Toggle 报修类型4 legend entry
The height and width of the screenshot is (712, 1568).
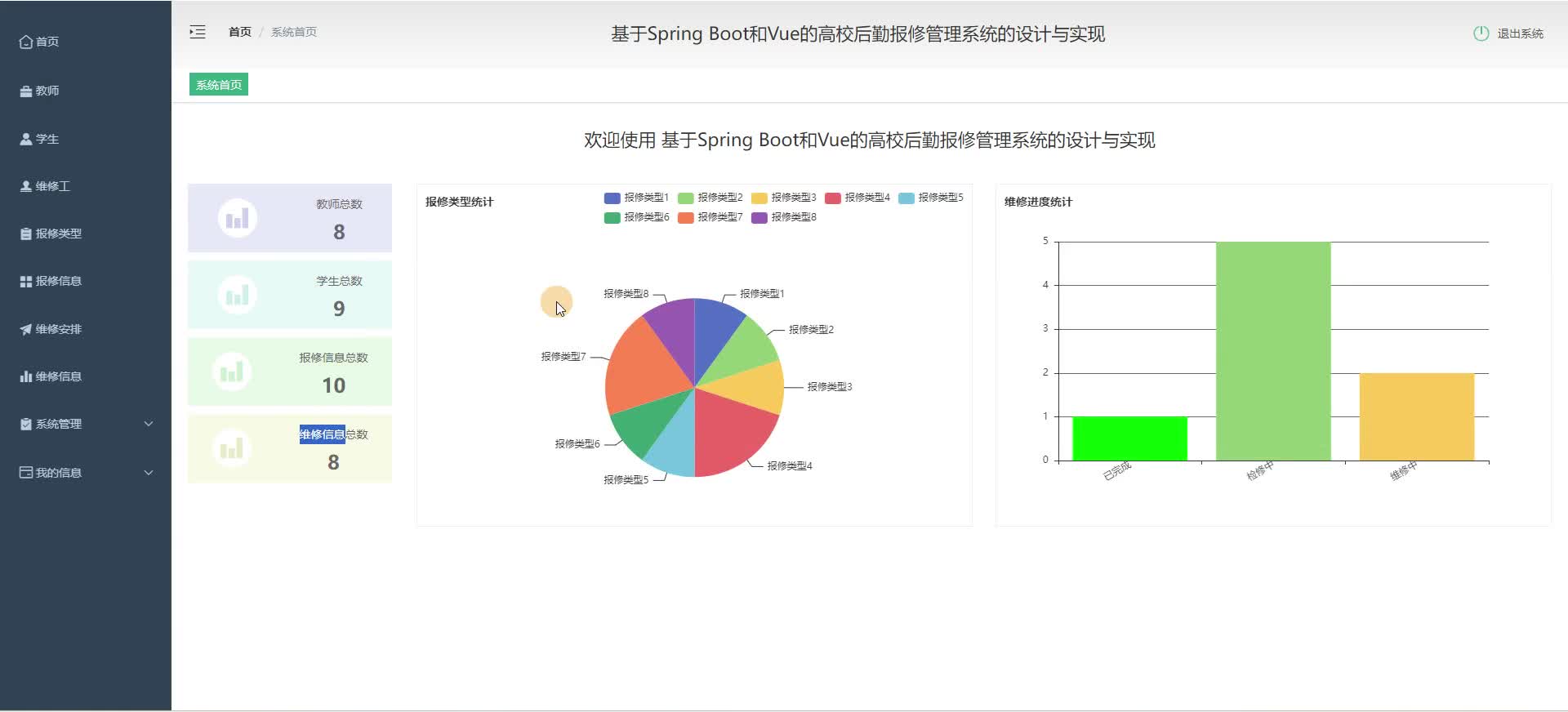point(857,198)
